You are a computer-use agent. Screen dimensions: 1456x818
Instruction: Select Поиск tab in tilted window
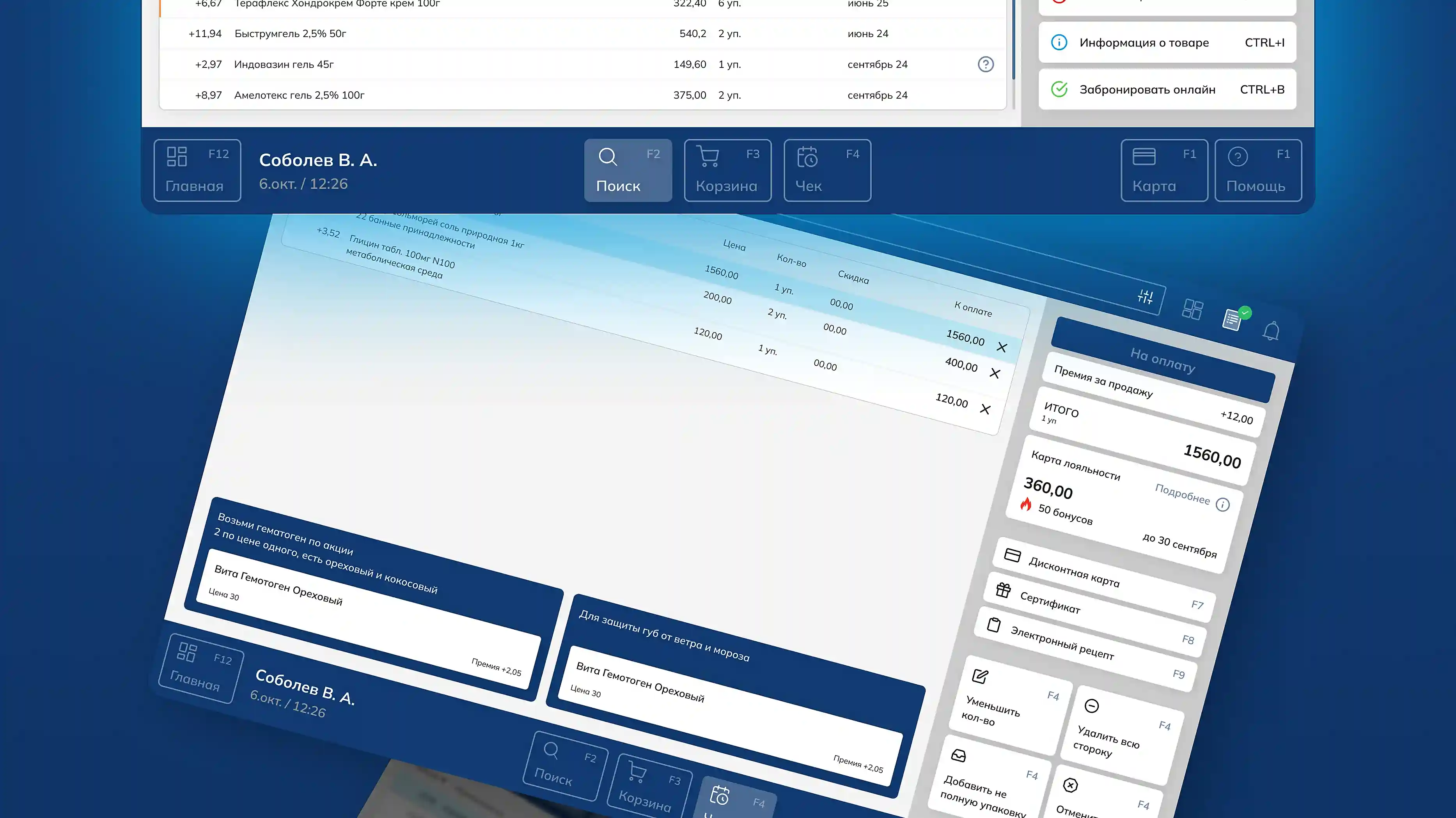click(x=565, y=766)
